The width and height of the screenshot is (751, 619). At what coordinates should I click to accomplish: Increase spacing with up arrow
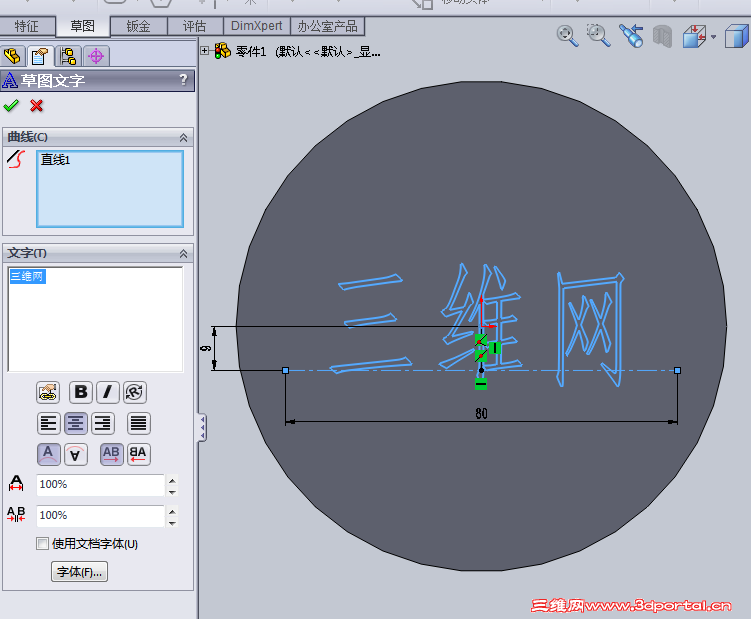point(172,512)
